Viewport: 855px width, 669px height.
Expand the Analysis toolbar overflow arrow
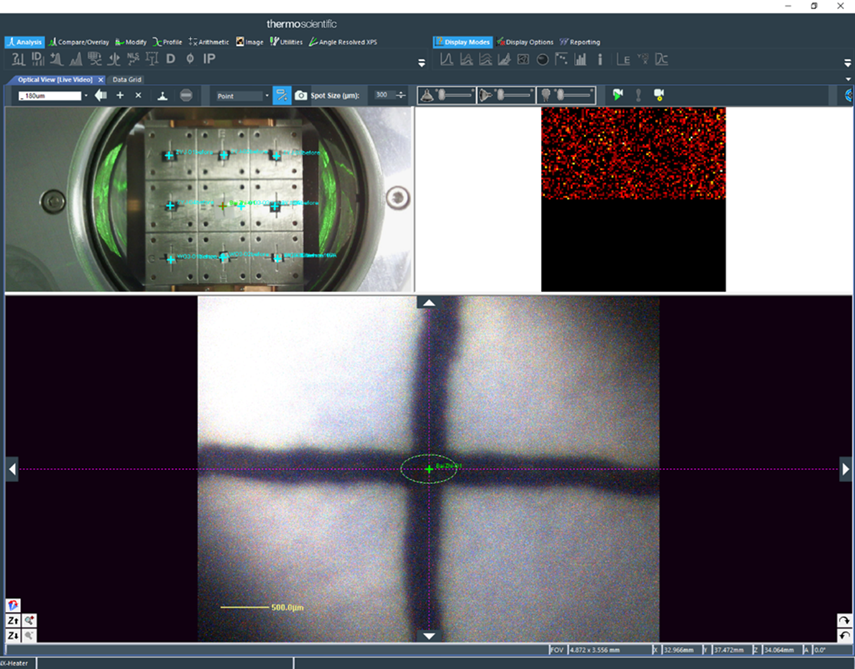(421, 63)
